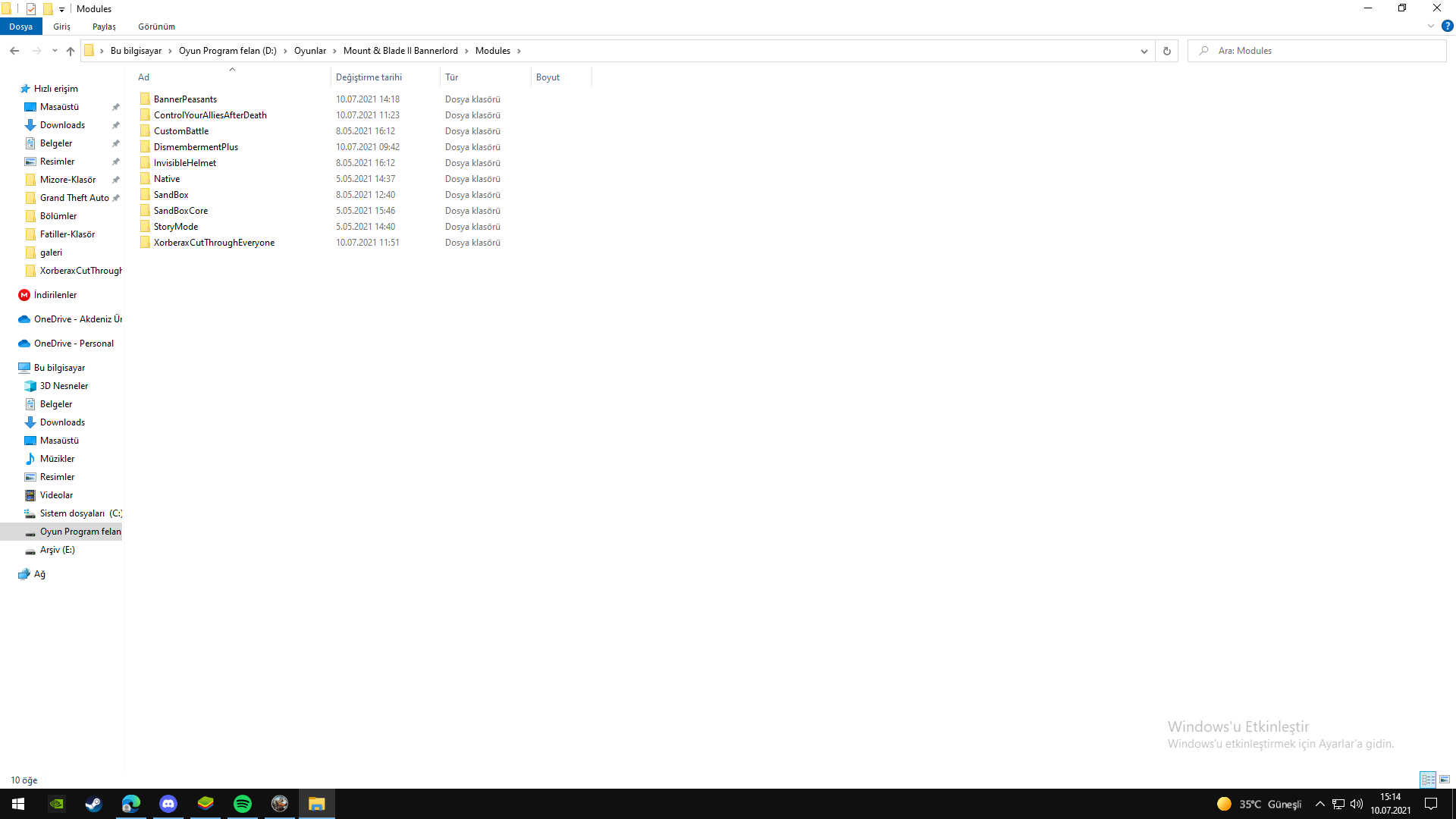This screenshot has width=1456, height=819.
Task: Switch to large thumbnails view icon
Action: tap(1445, 780)
